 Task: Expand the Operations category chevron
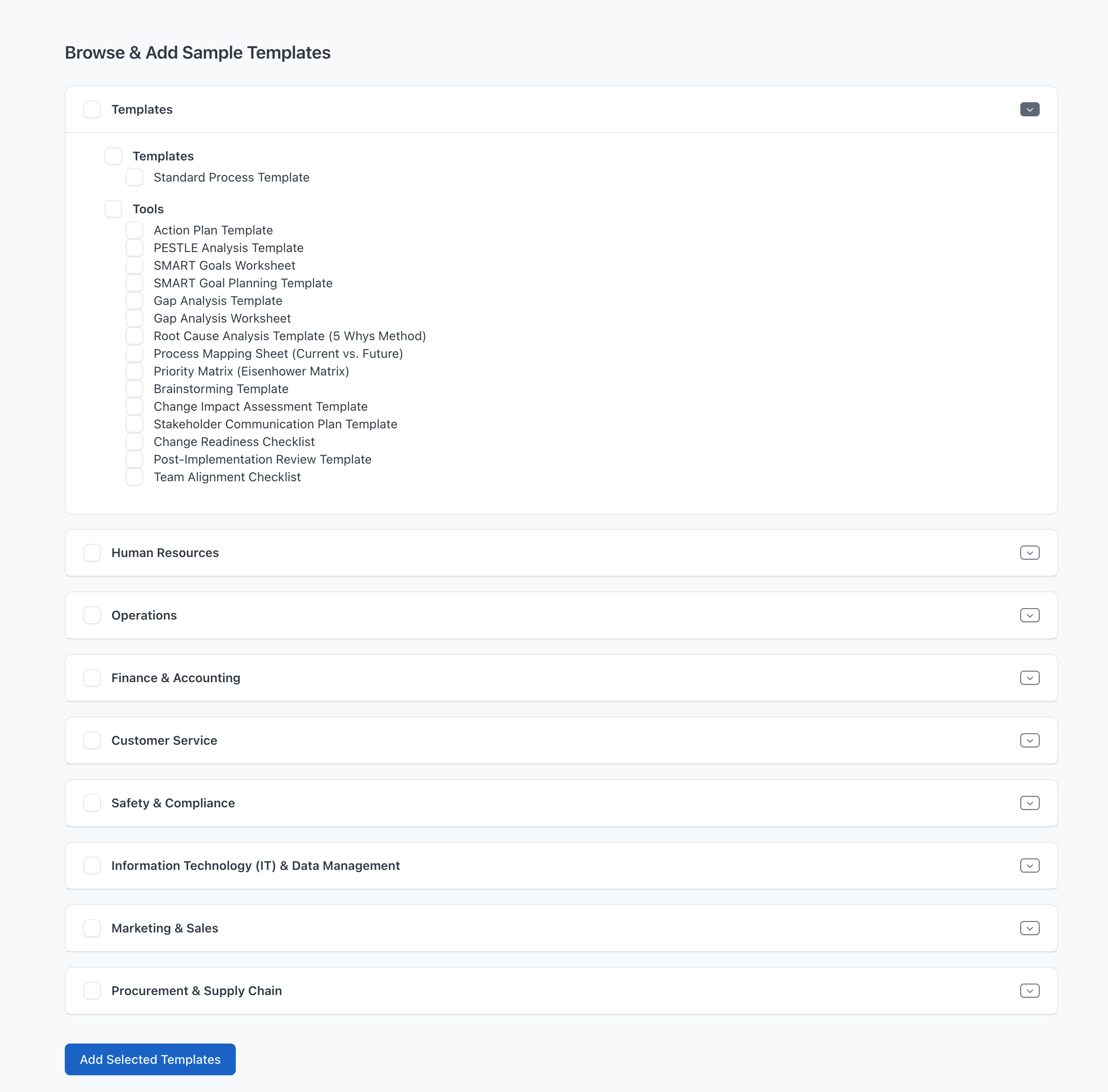1030,615
